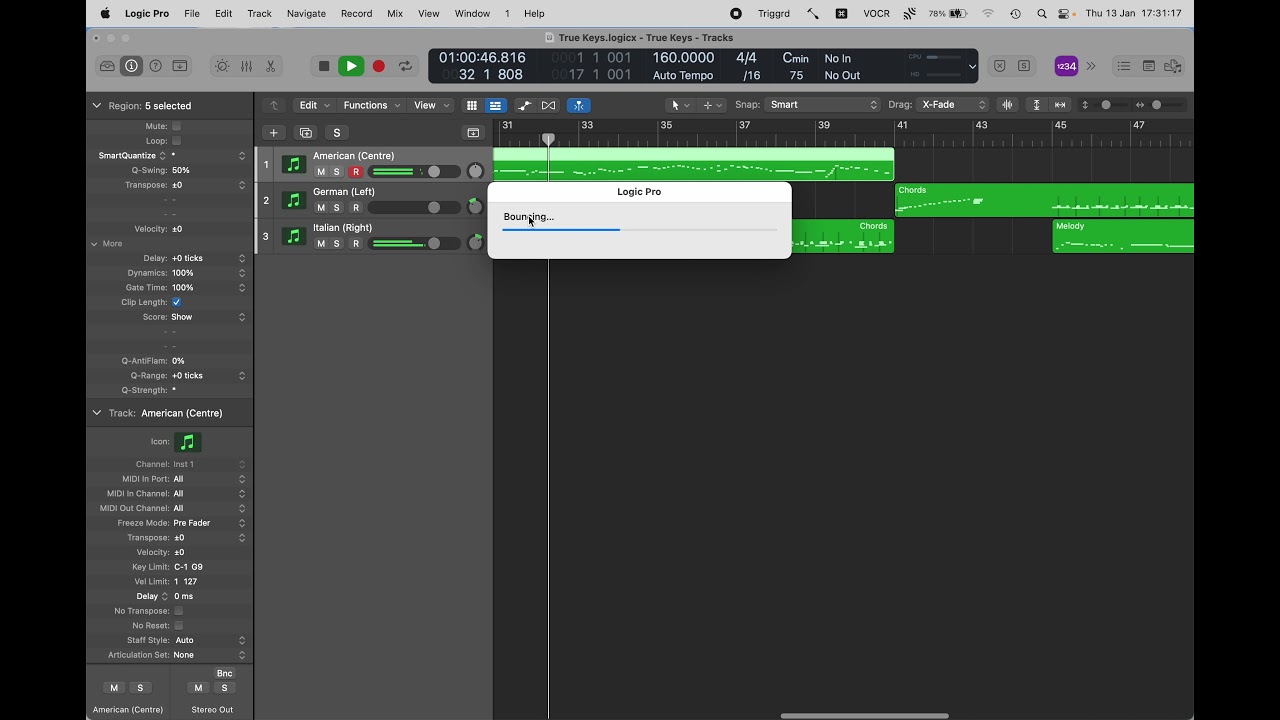Screen dimensions: 1280x720
Task: Open the Editors scissors icon
Action: click(x=270, y=66)
